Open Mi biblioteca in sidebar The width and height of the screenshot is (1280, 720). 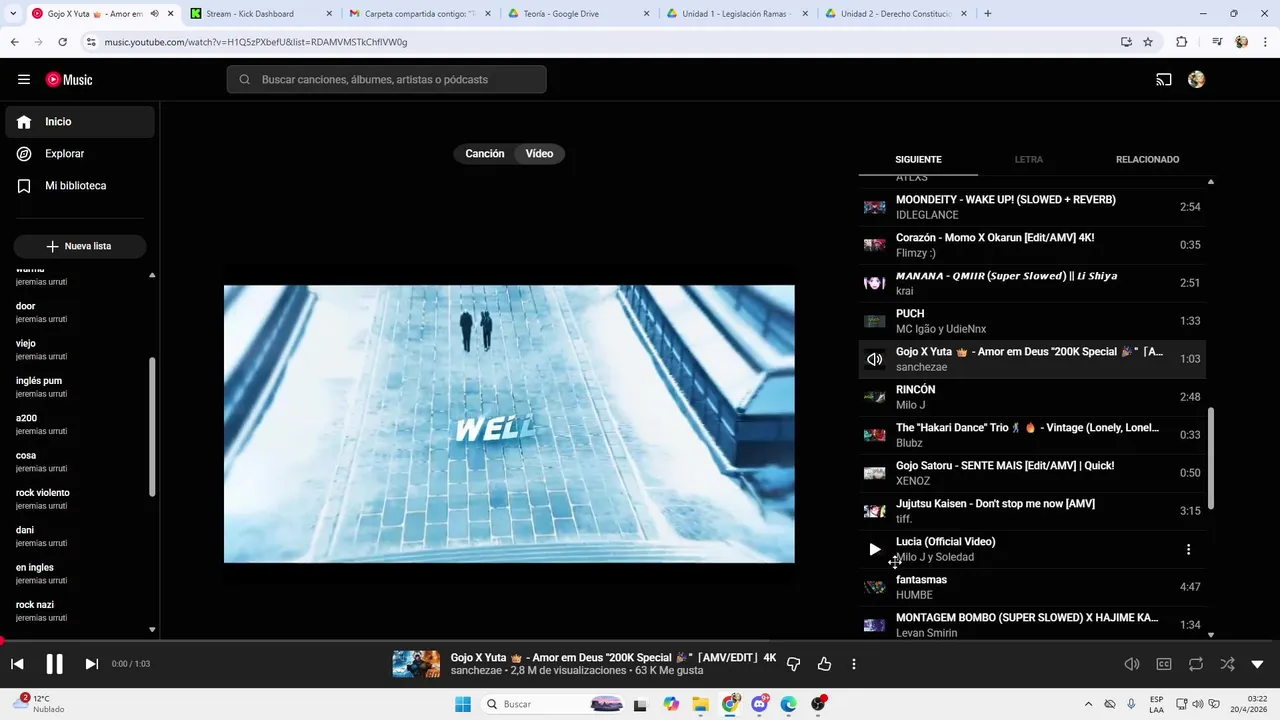(80, 186)
